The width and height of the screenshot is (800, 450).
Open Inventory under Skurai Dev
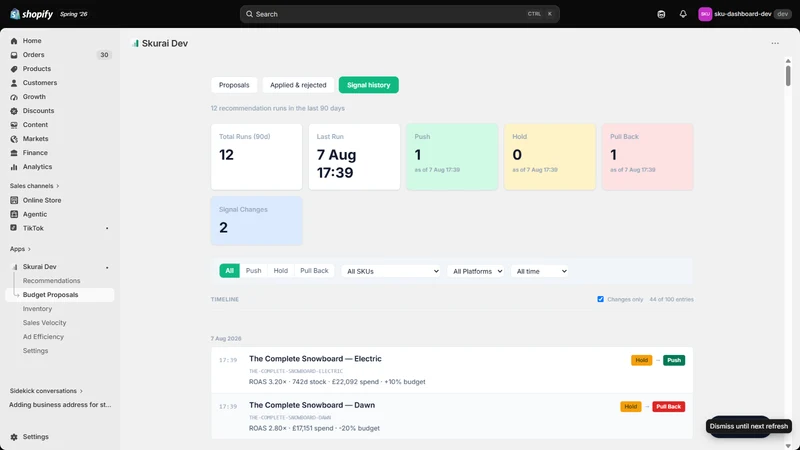click(x=37, y=309)
